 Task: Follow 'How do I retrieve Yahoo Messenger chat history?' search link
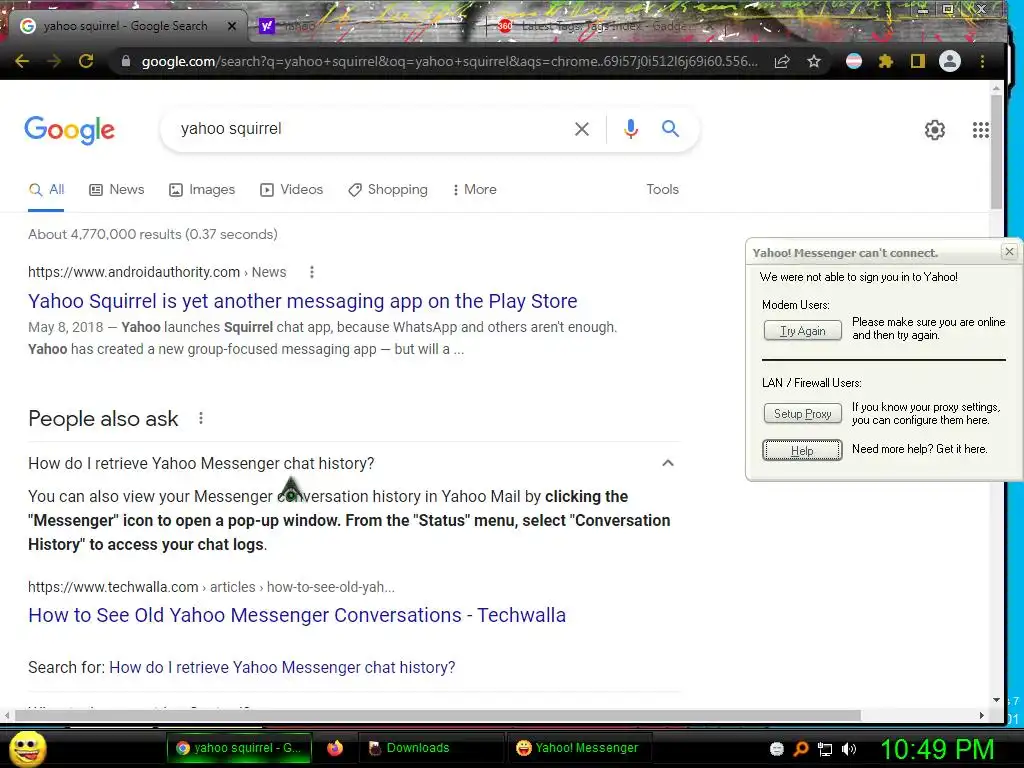coord(282,667)
